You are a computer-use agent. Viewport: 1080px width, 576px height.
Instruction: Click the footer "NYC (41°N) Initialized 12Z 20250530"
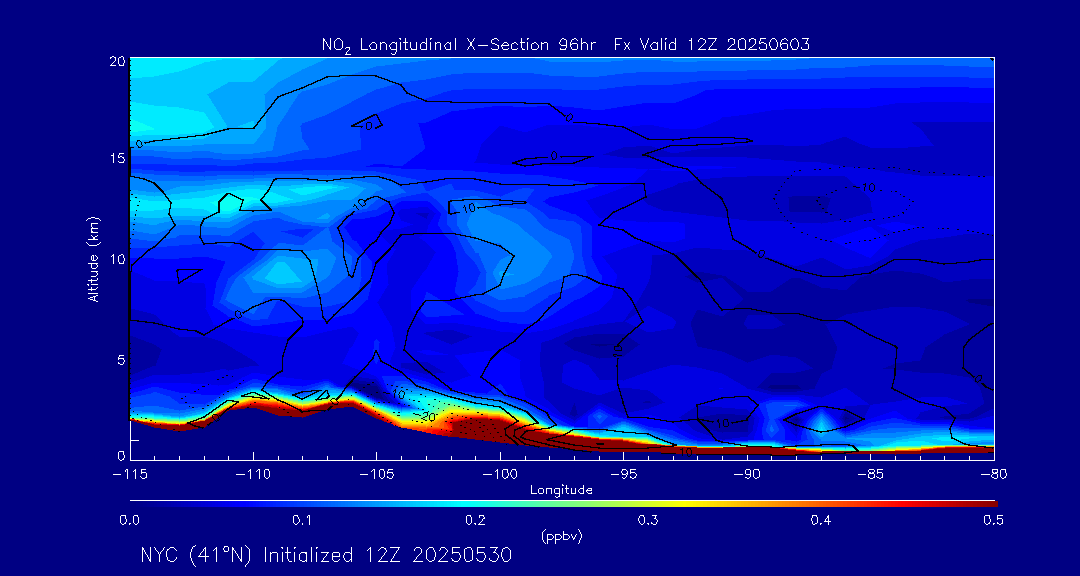pos(326,555)
